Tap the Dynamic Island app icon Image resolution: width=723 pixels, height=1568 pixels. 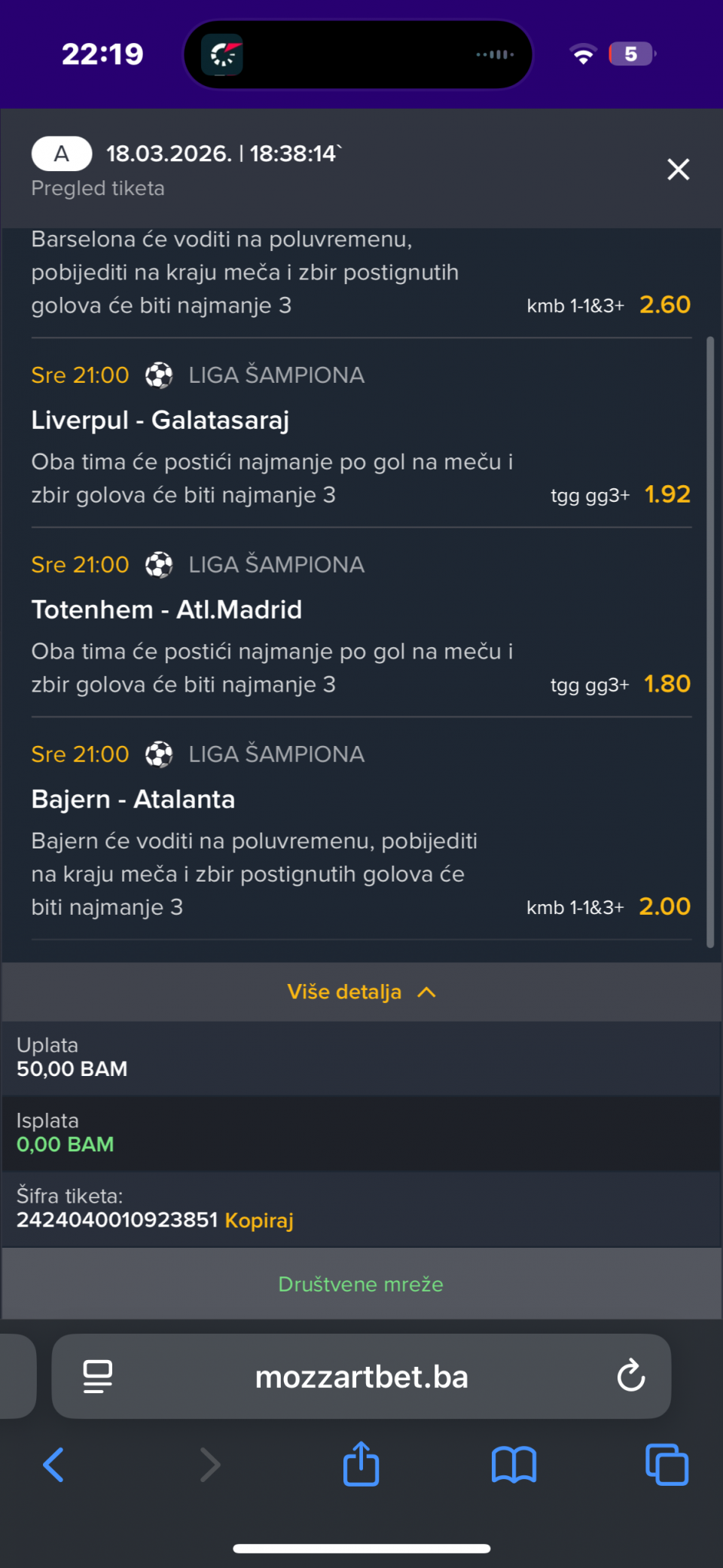(222, 55)
